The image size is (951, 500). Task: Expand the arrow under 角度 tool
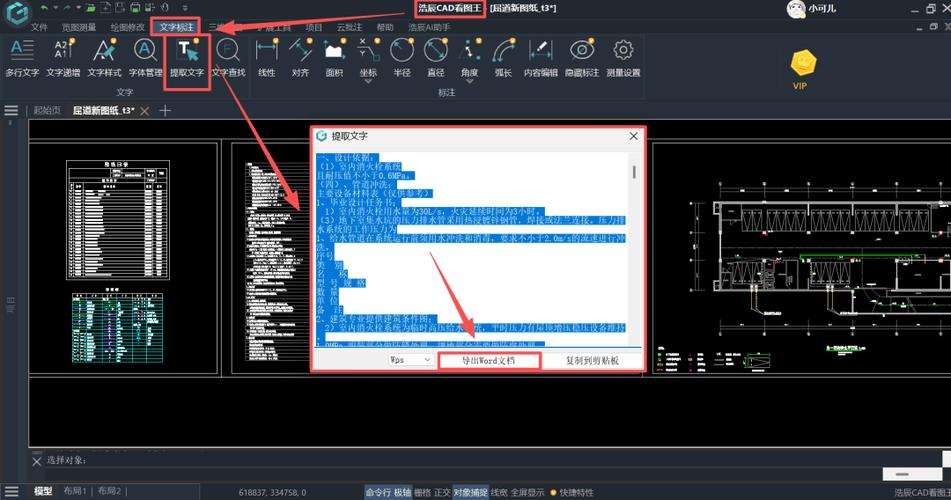tap(469, 82)
